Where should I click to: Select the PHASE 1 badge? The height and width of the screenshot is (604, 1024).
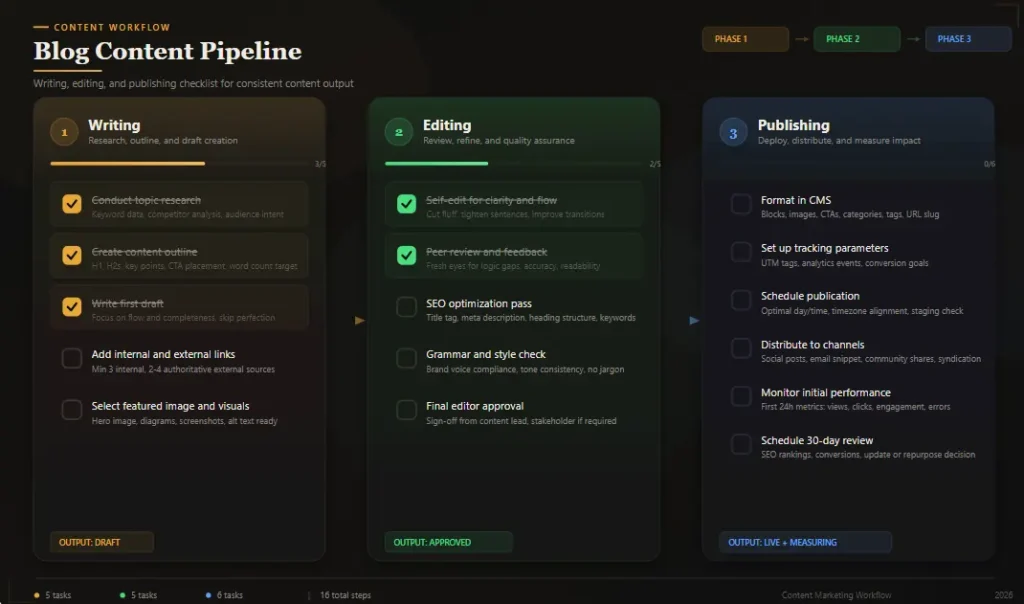(745, 38)
